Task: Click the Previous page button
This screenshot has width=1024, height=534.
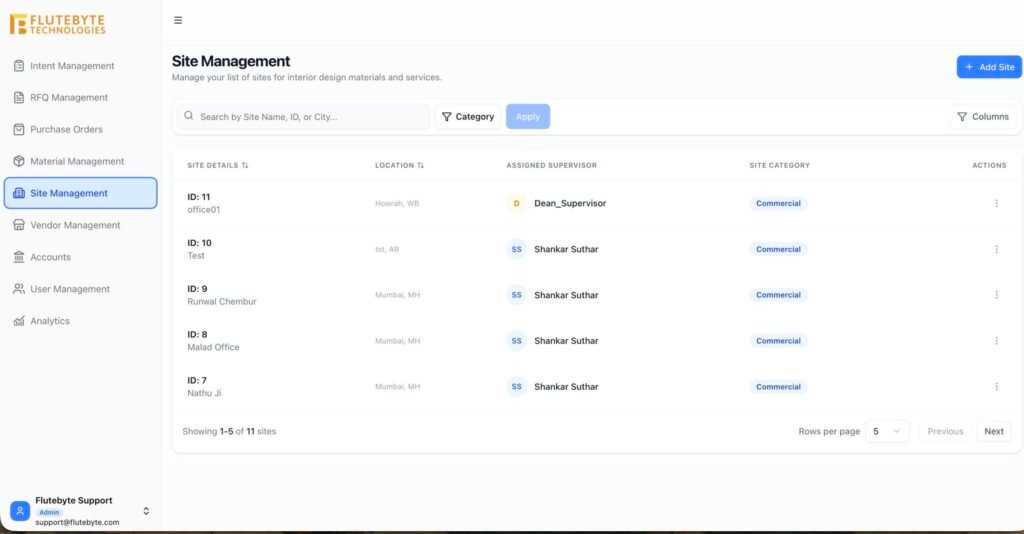Action: 945,432
